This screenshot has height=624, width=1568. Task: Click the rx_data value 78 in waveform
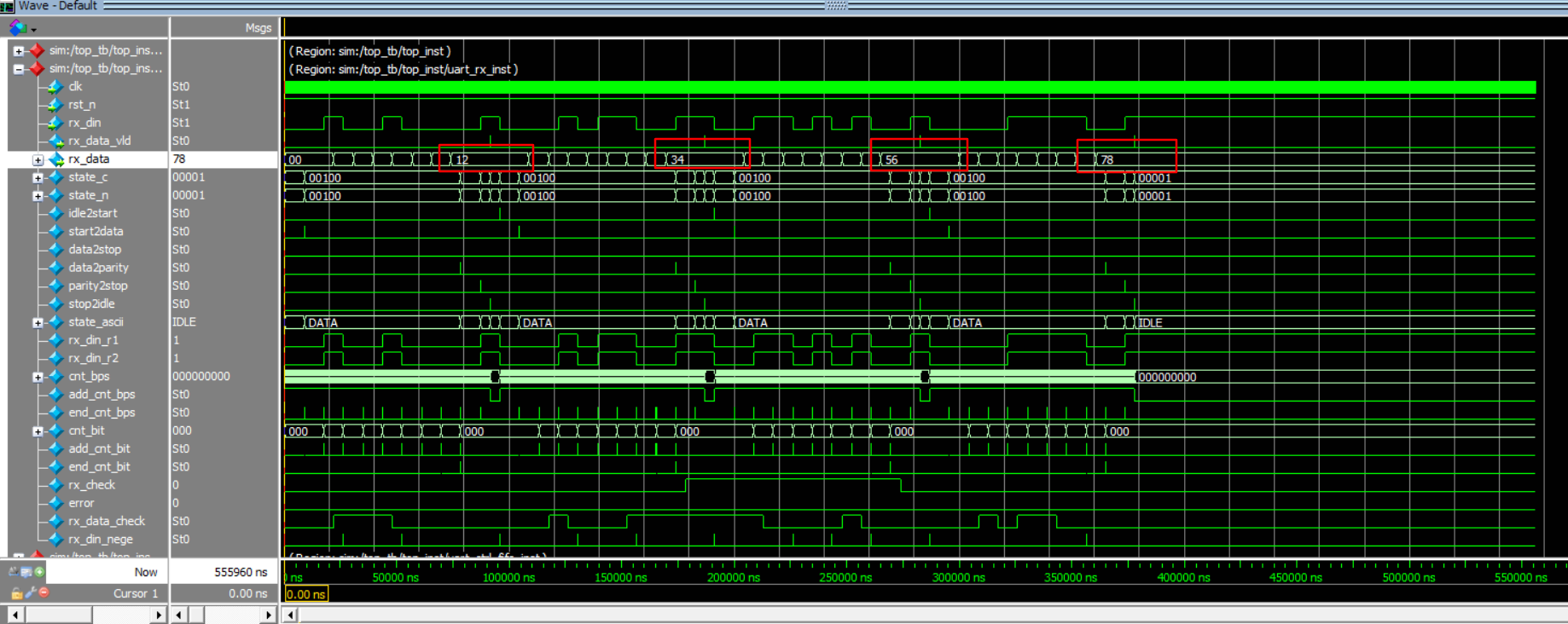pos(1106,160)
